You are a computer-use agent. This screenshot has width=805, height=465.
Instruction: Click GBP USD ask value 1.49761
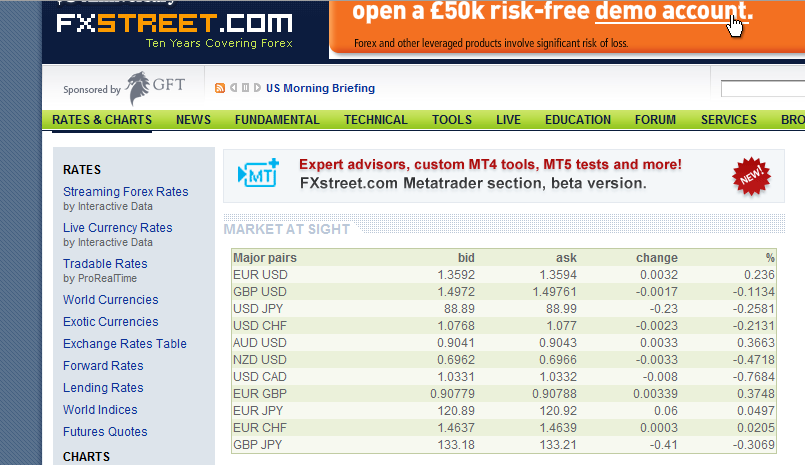pyautogui.click(x=554, y=292)
